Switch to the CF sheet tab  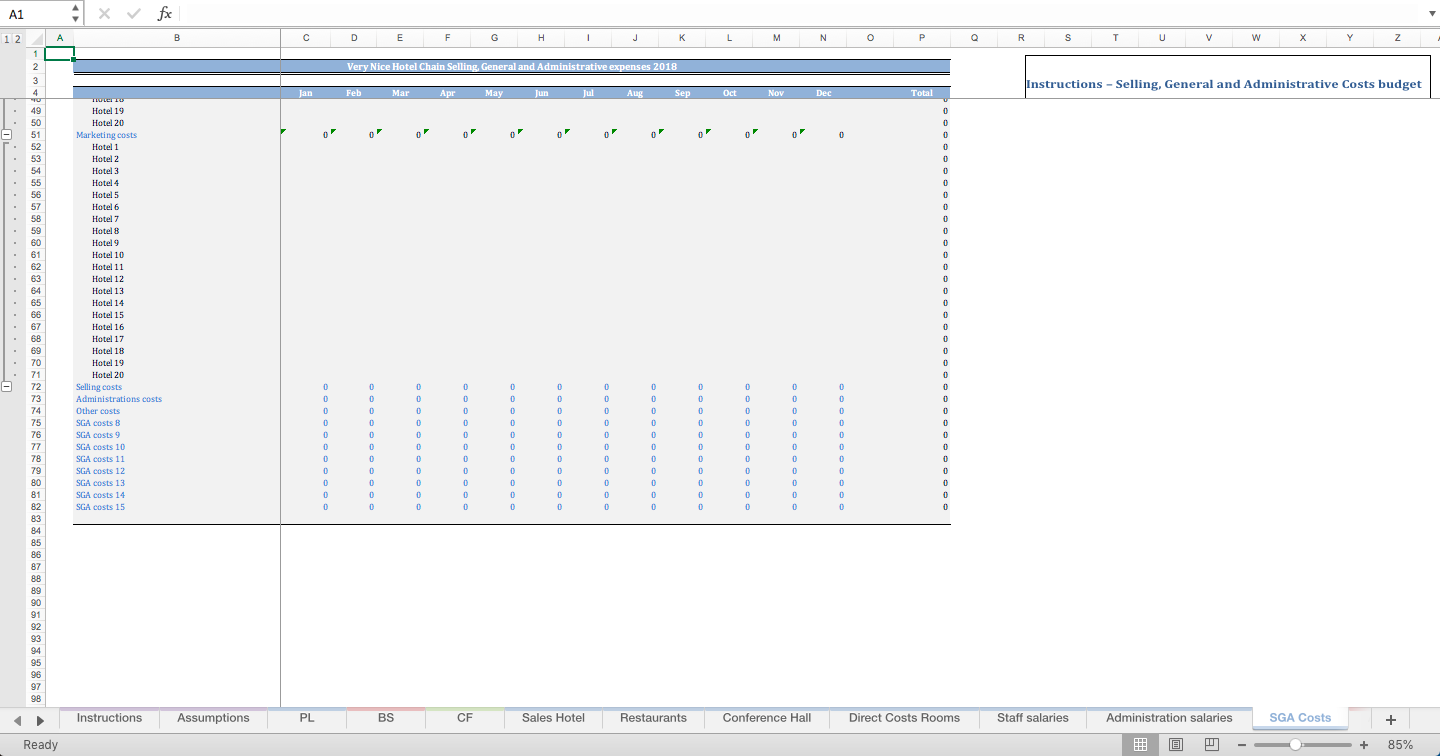coord(465,718)
